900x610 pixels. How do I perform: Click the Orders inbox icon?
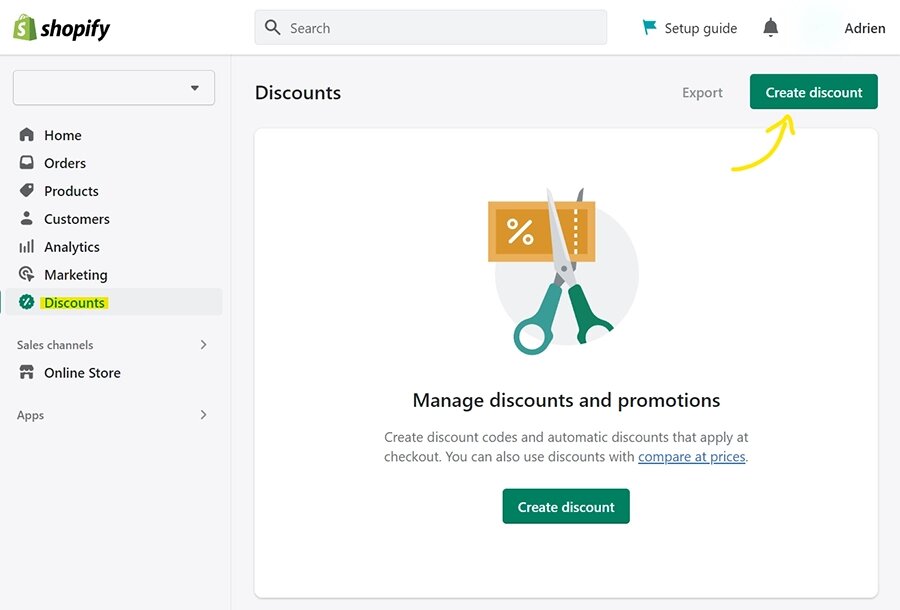click(x=26, y=162)
